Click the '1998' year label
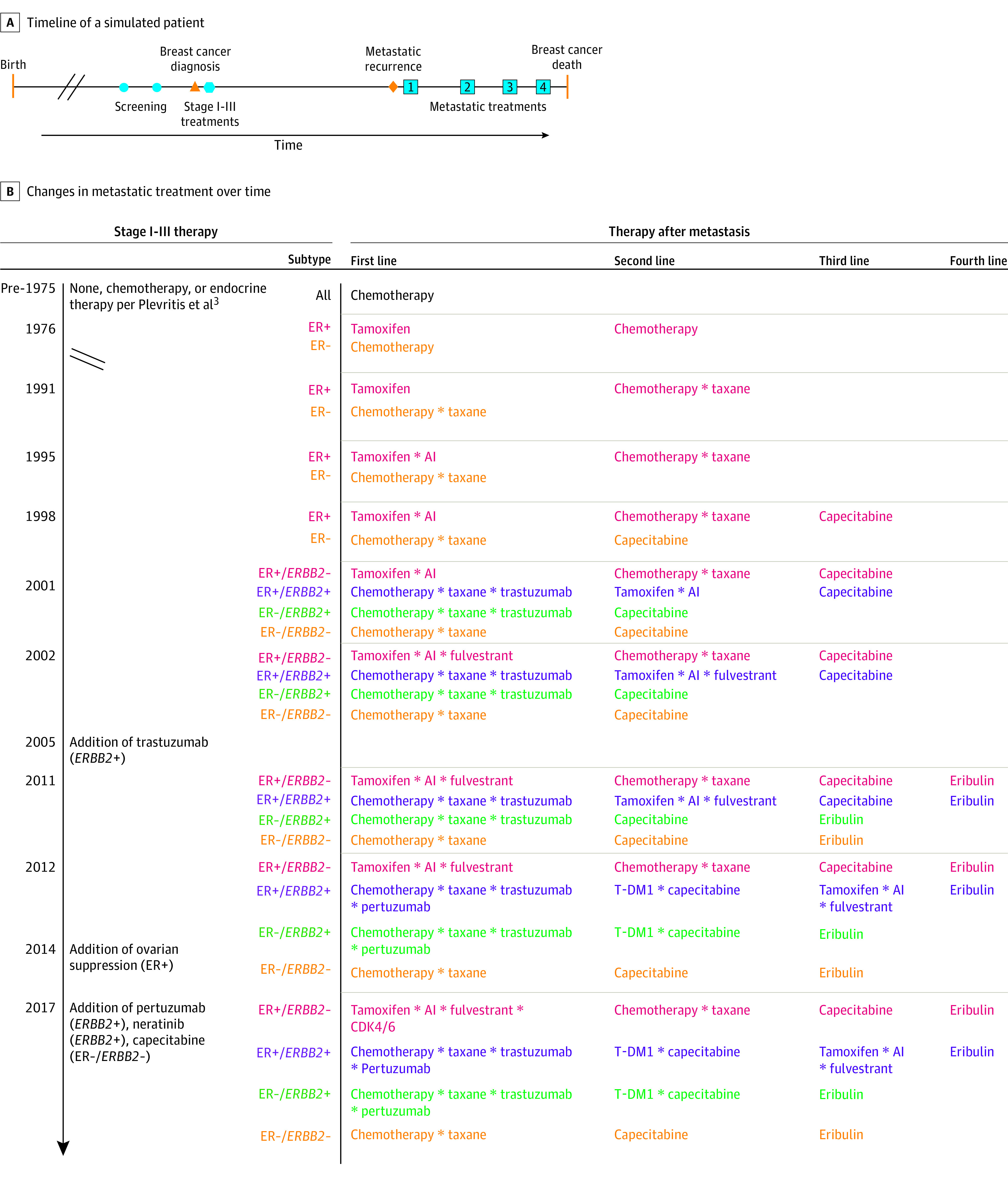Viewport: 1008px width, 1178px height. click(40, 516)
